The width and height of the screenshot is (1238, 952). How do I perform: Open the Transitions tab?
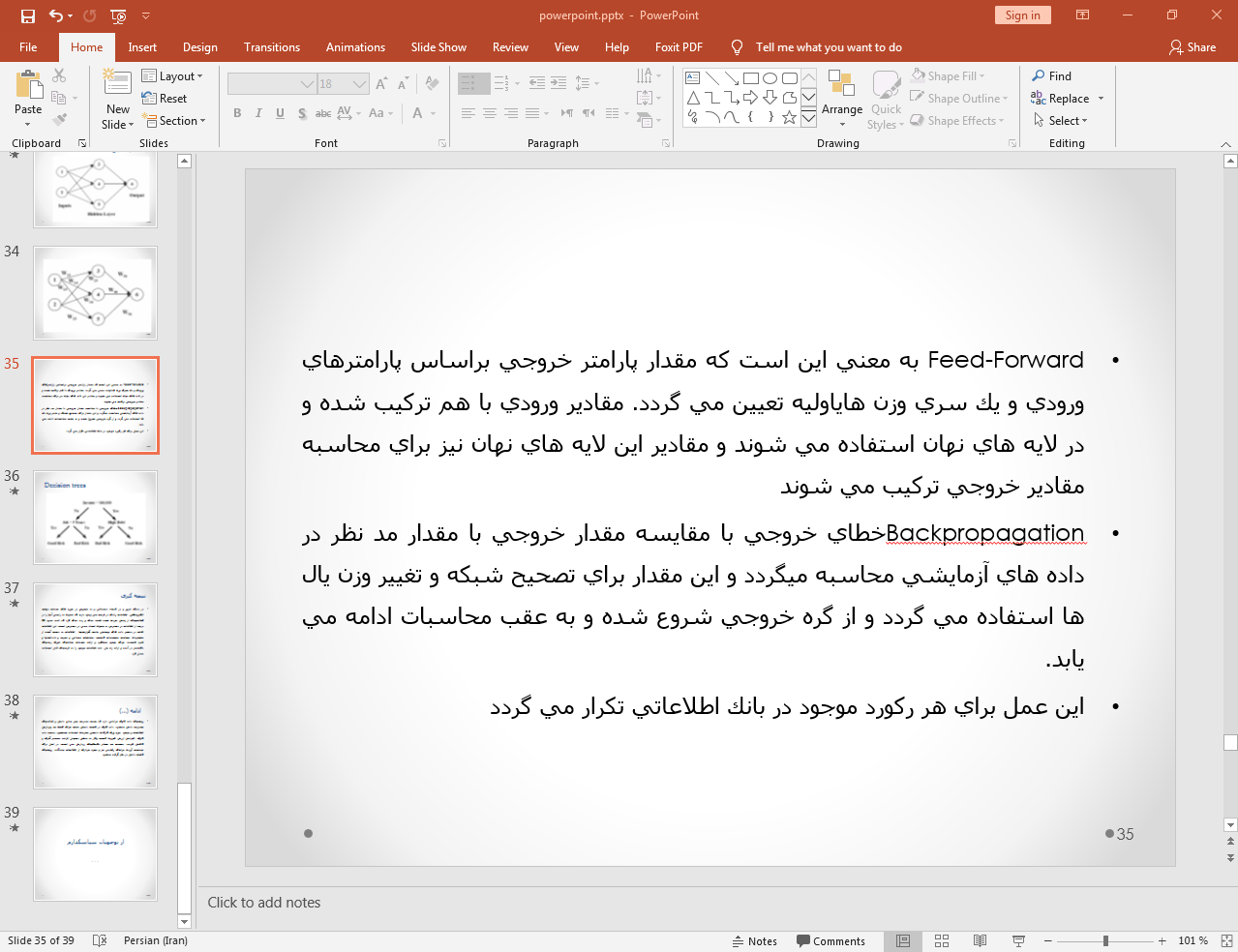(x=272, y=47)
